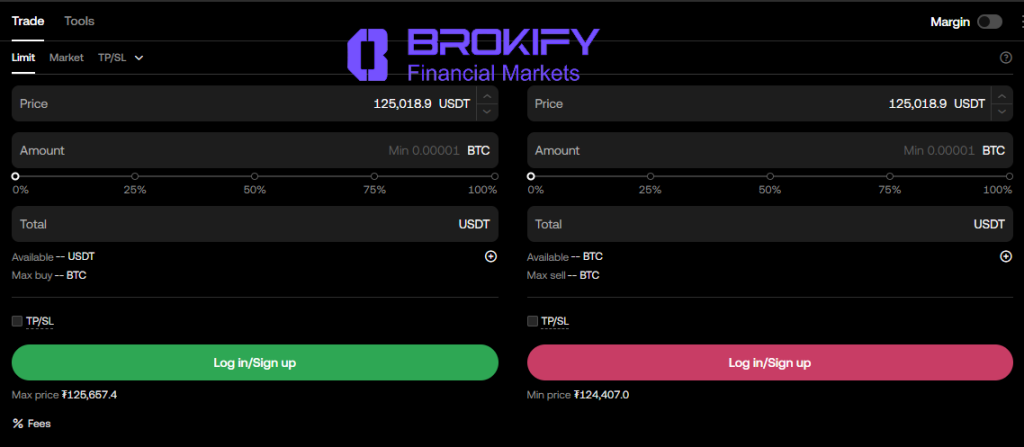
Task: Click the buy-side Amount input field
Action: coord(200,150)
